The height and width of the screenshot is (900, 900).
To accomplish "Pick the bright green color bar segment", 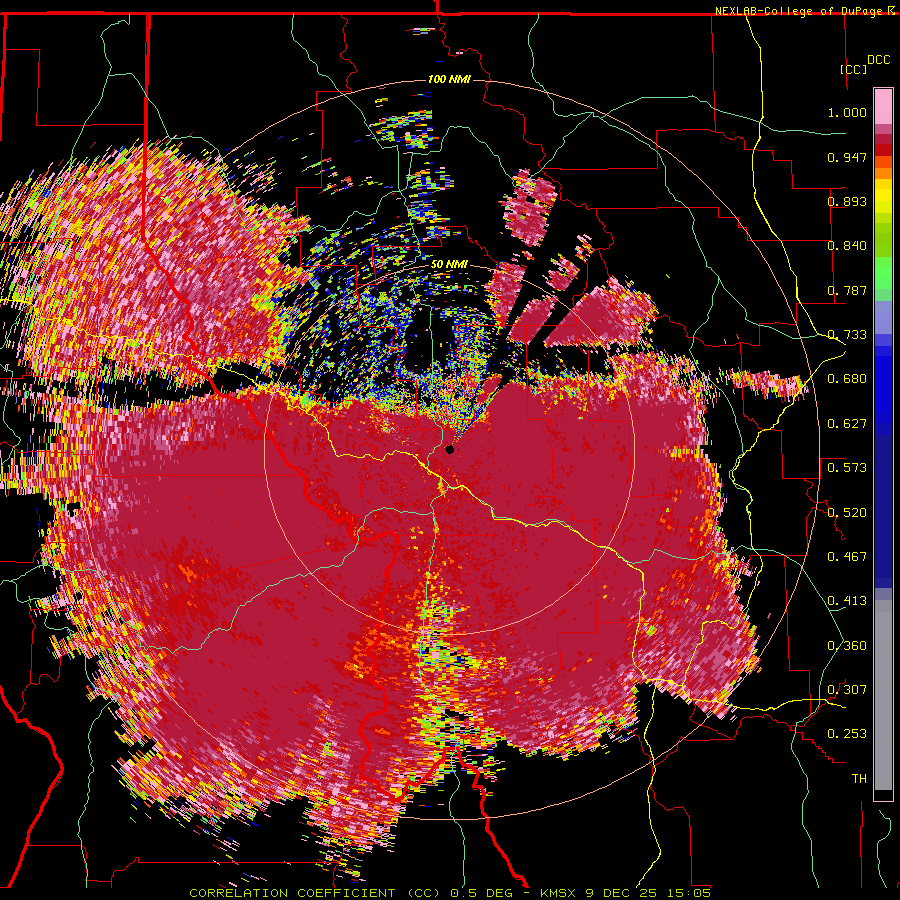I will (x=883, y=273).
